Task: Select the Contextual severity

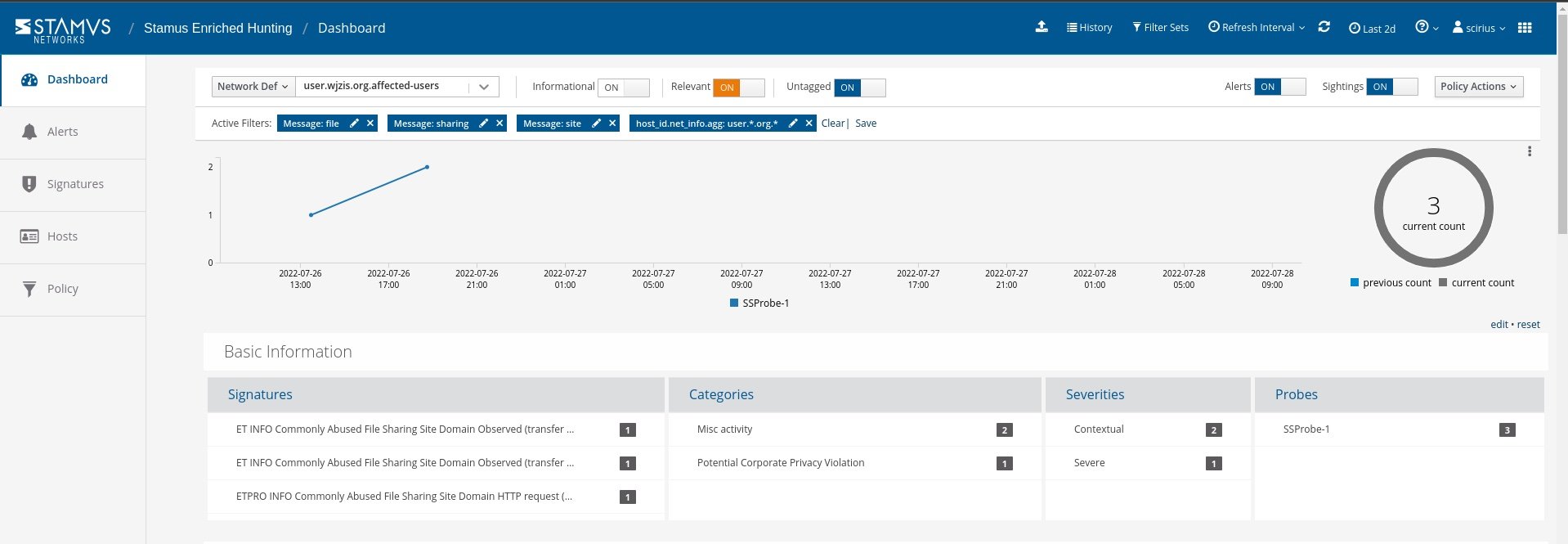Action: [1148, 429]
